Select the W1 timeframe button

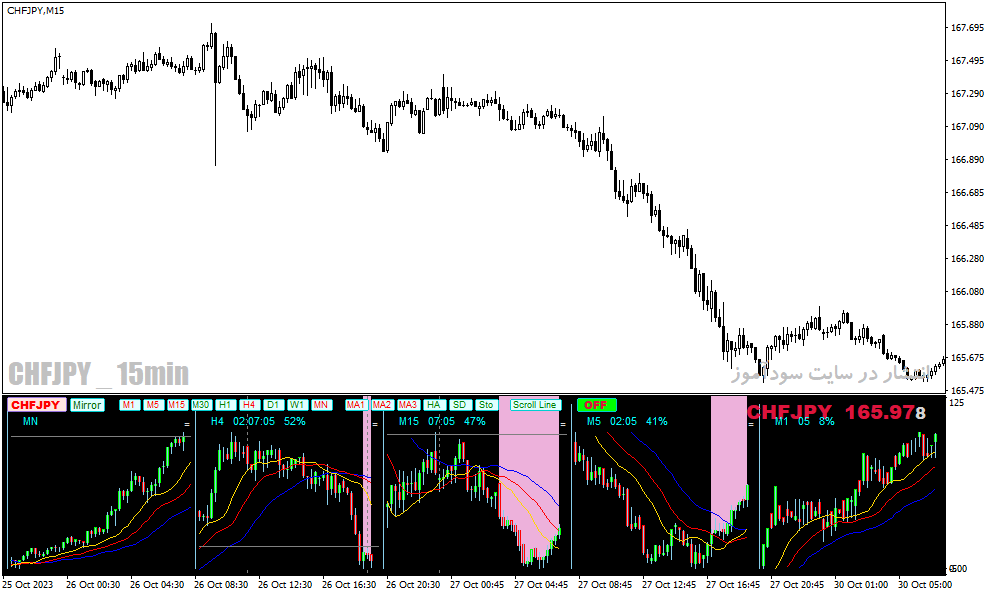[296, 405]
